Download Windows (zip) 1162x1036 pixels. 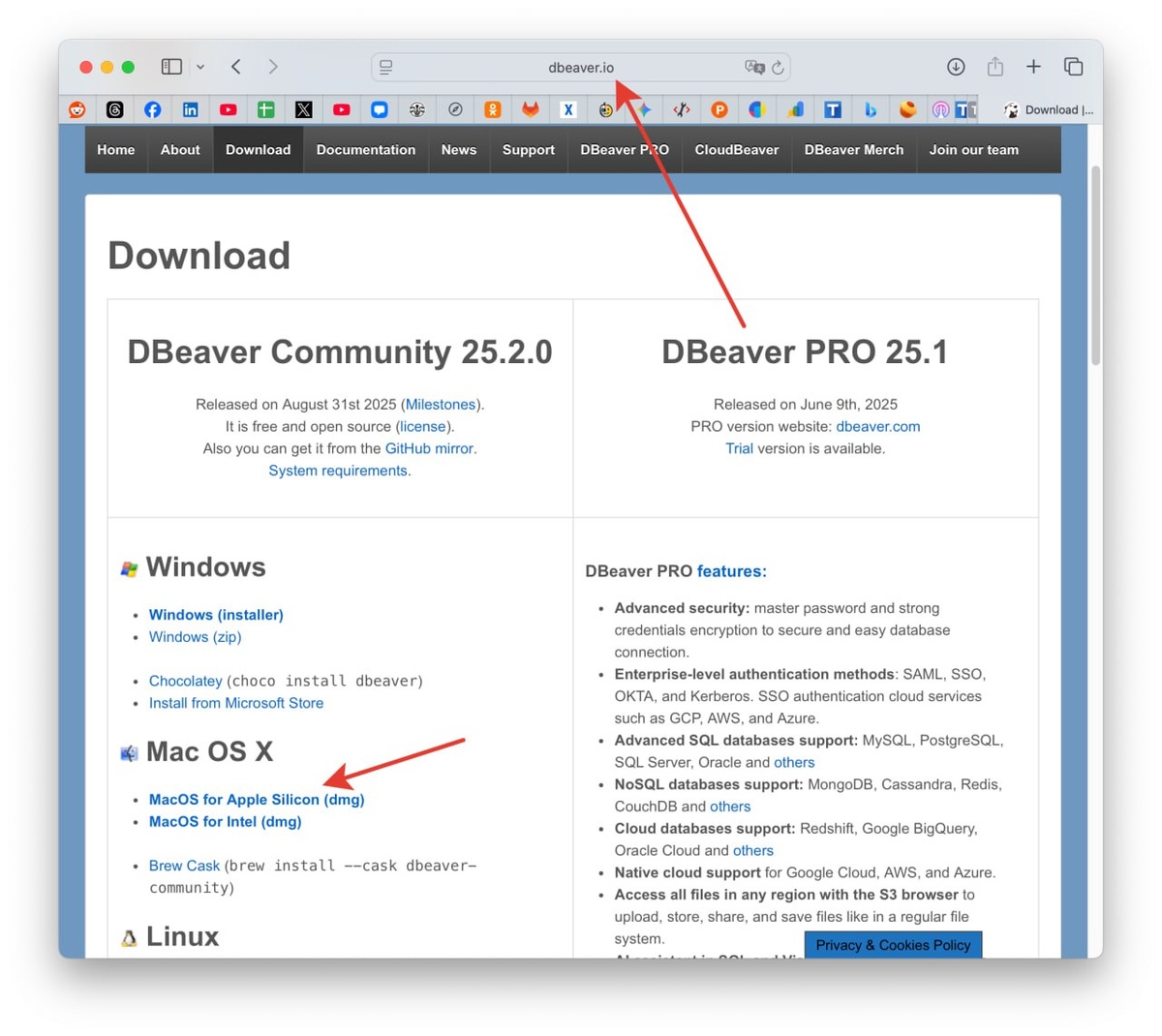click(195, 637)
